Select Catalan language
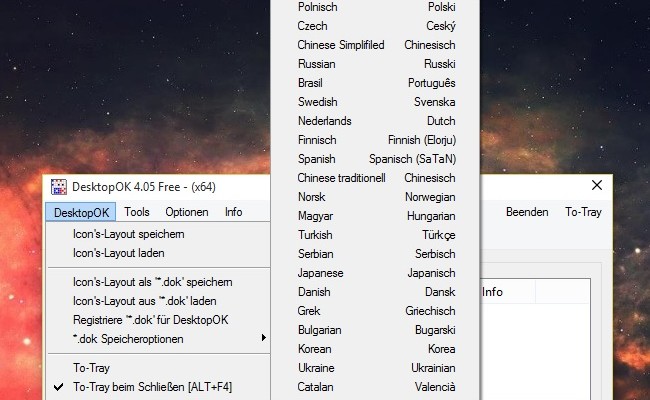The image size is (650, 400). coord(376,387)
